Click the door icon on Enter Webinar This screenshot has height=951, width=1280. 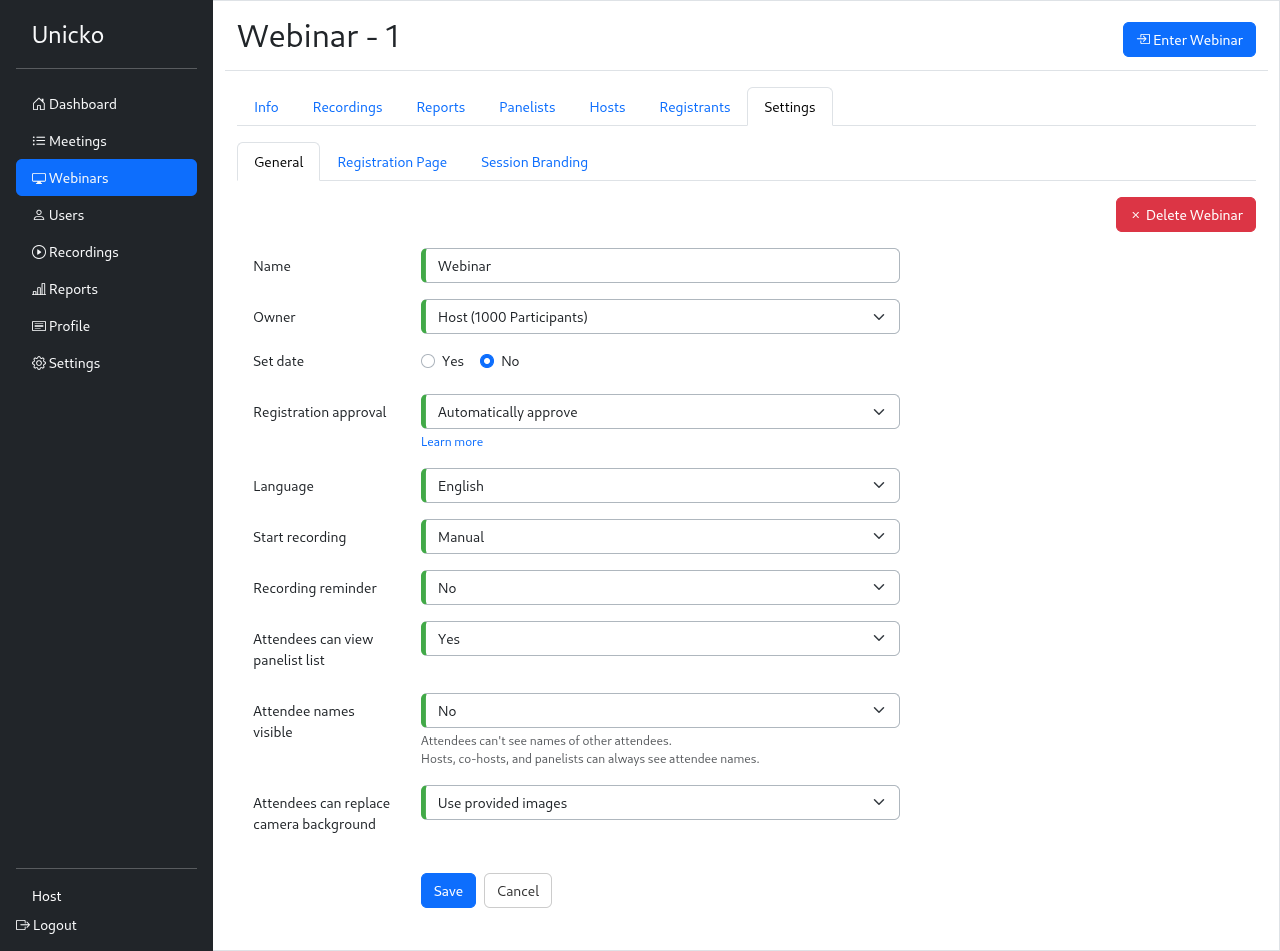tap(1143, 40)
